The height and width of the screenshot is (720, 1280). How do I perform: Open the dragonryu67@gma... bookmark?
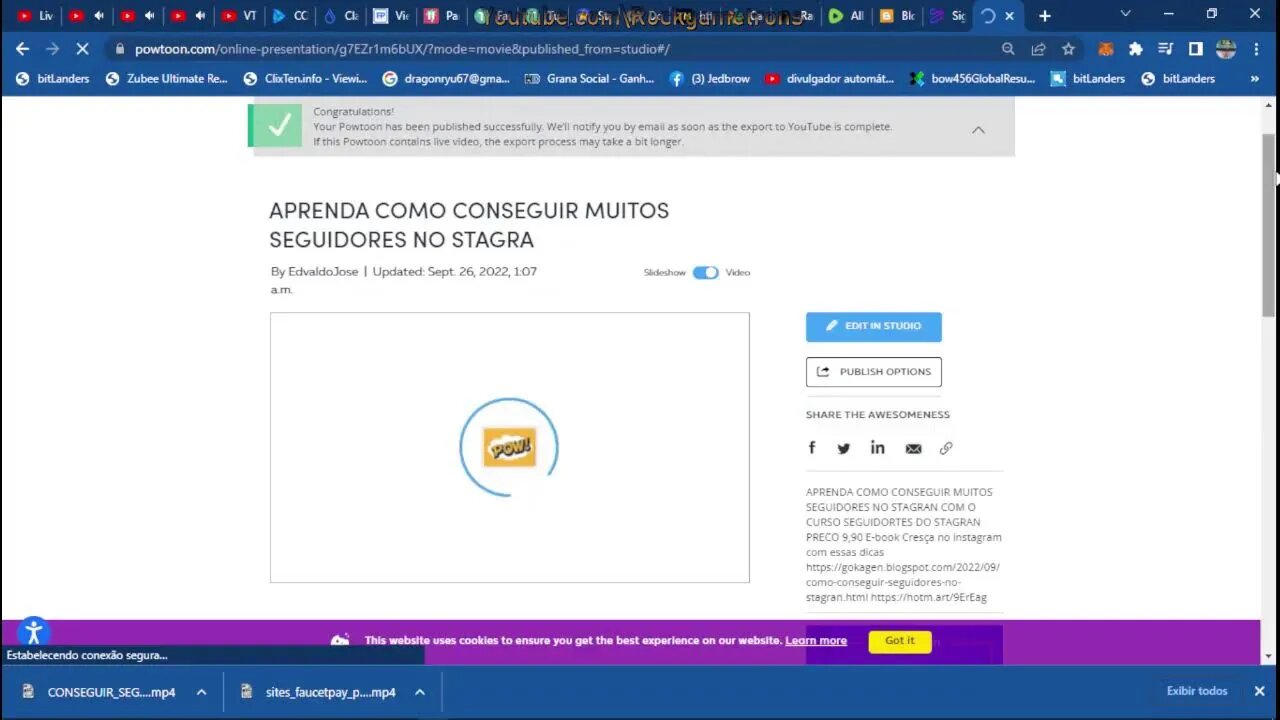446,78
